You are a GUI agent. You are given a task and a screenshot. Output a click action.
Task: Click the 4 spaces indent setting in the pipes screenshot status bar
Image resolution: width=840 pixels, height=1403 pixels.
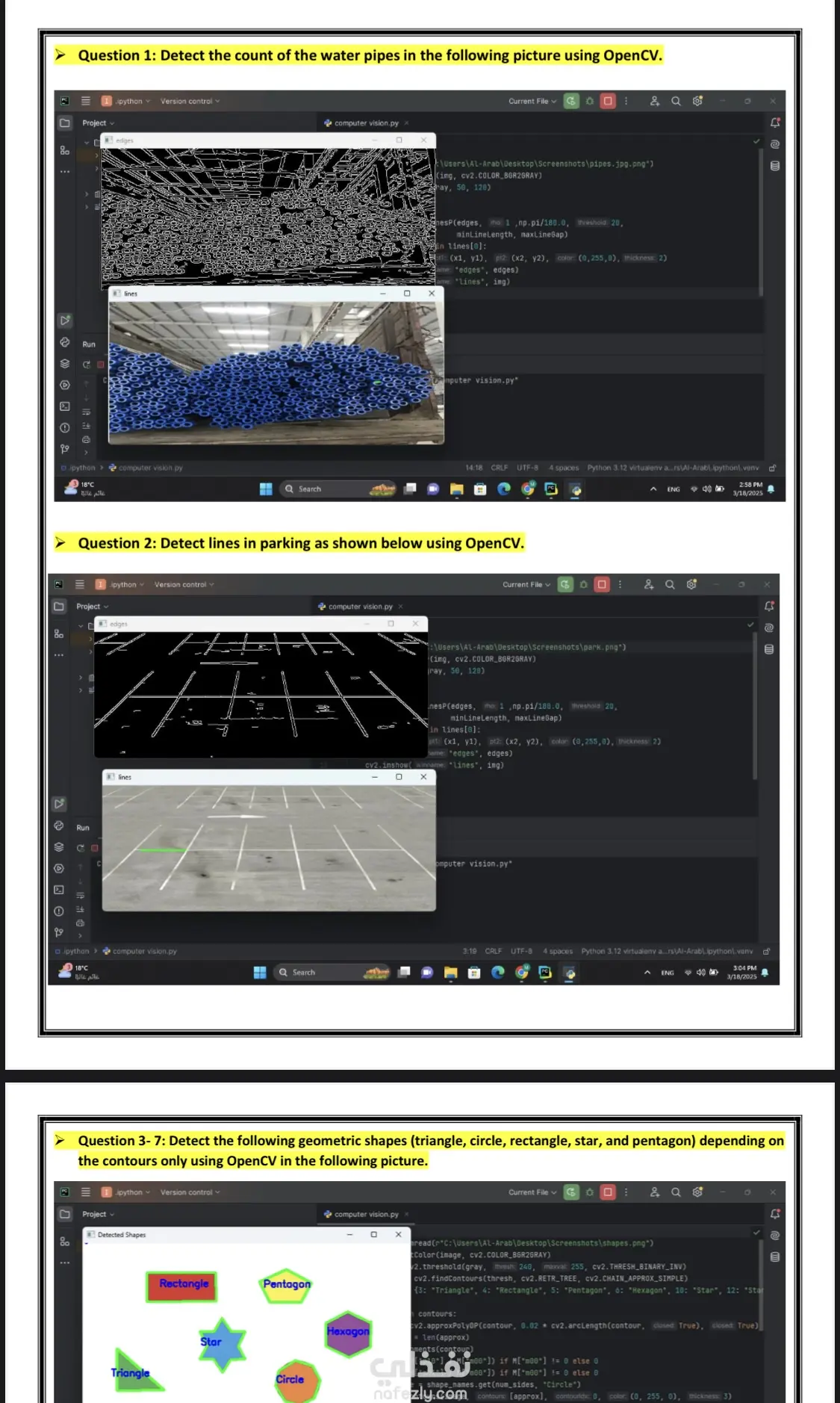coord(564,468)
